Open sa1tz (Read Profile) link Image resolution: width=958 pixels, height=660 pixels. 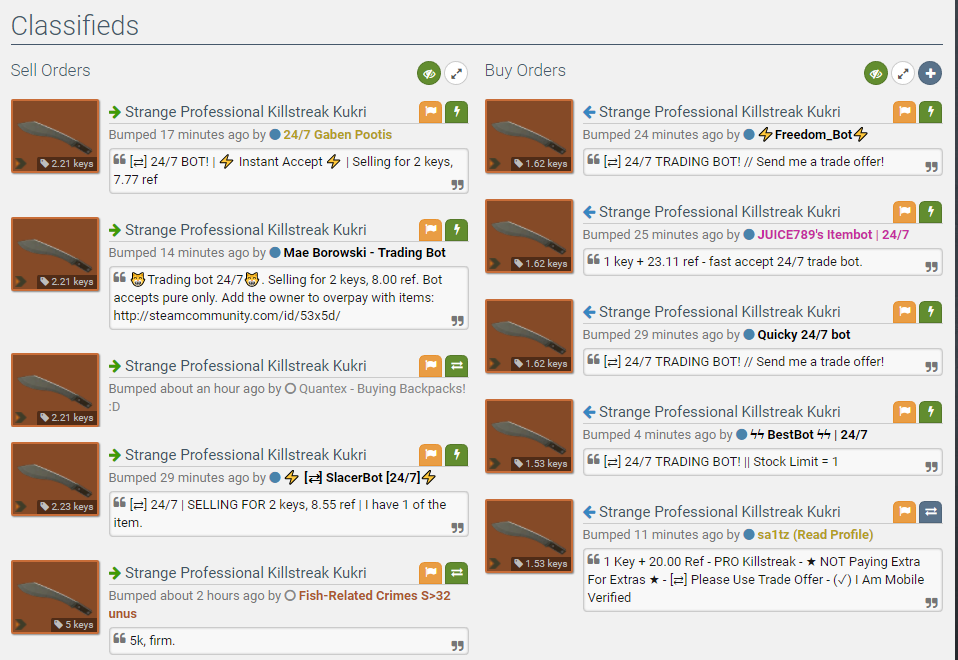[x=815, y=535]
